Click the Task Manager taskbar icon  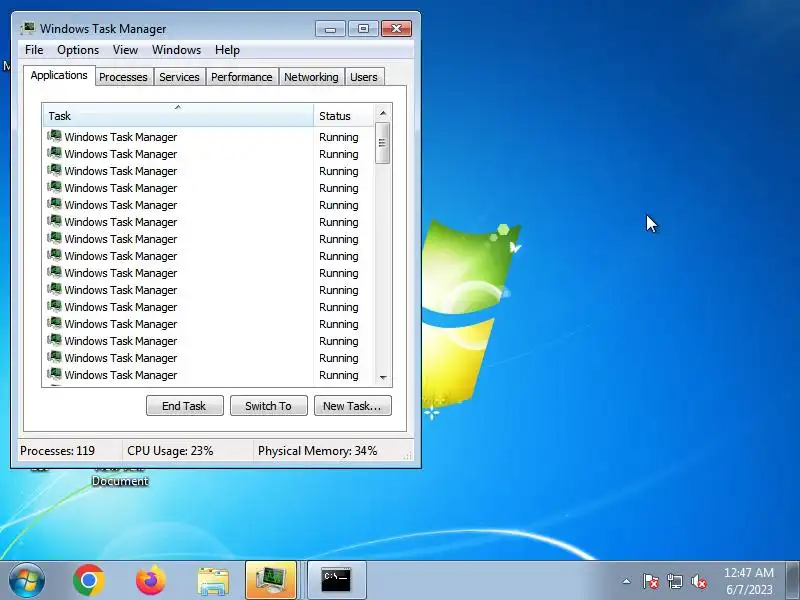[x=270, y=580]
